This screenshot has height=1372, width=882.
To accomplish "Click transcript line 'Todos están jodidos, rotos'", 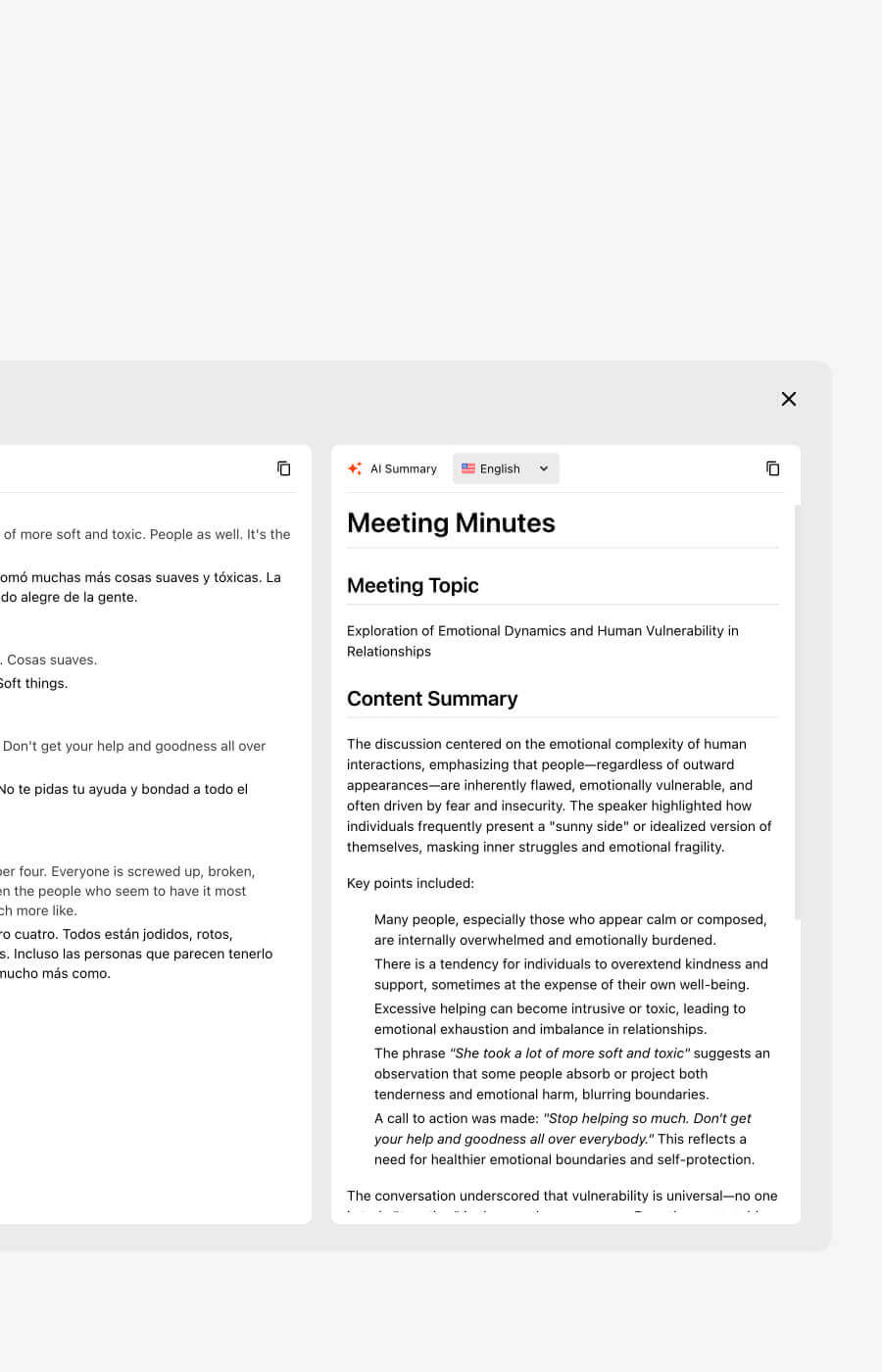I will tap(136, 954).
